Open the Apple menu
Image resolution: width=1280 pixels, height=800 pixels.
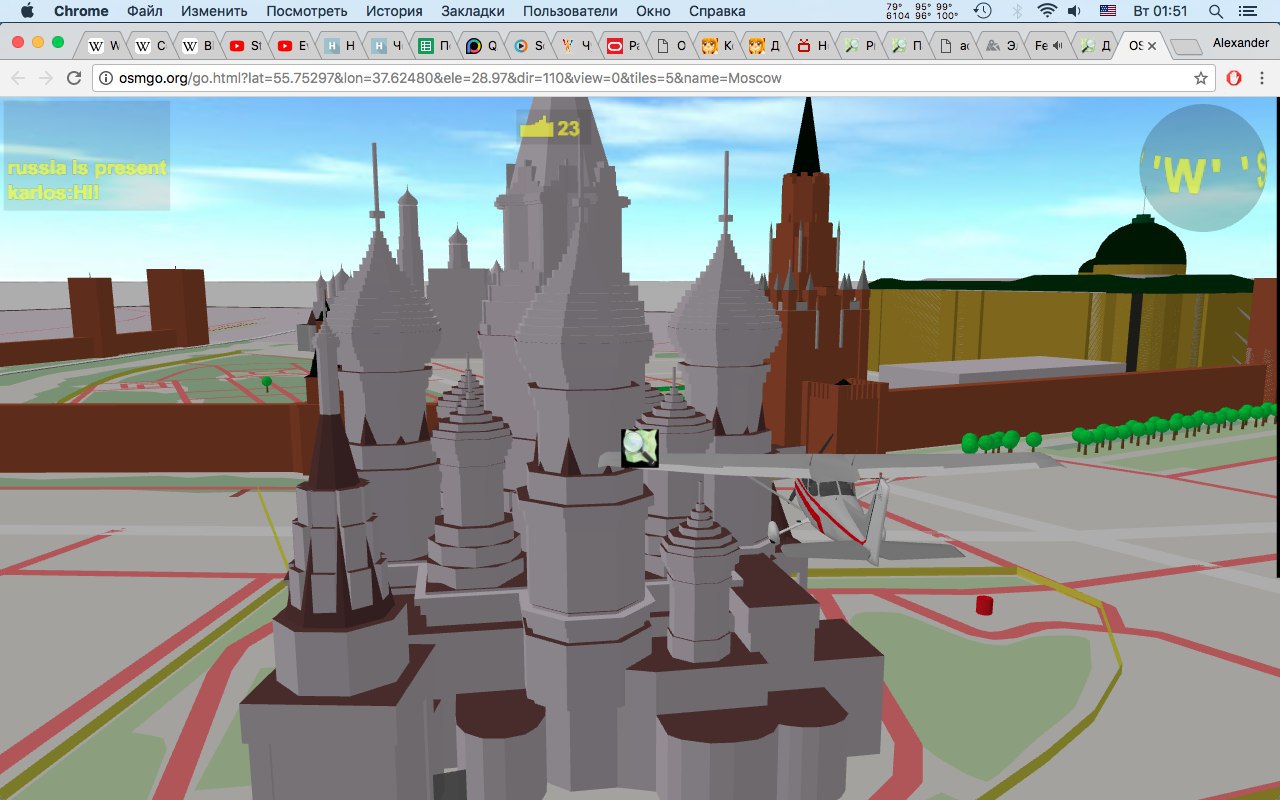click(x=26, y=11)
